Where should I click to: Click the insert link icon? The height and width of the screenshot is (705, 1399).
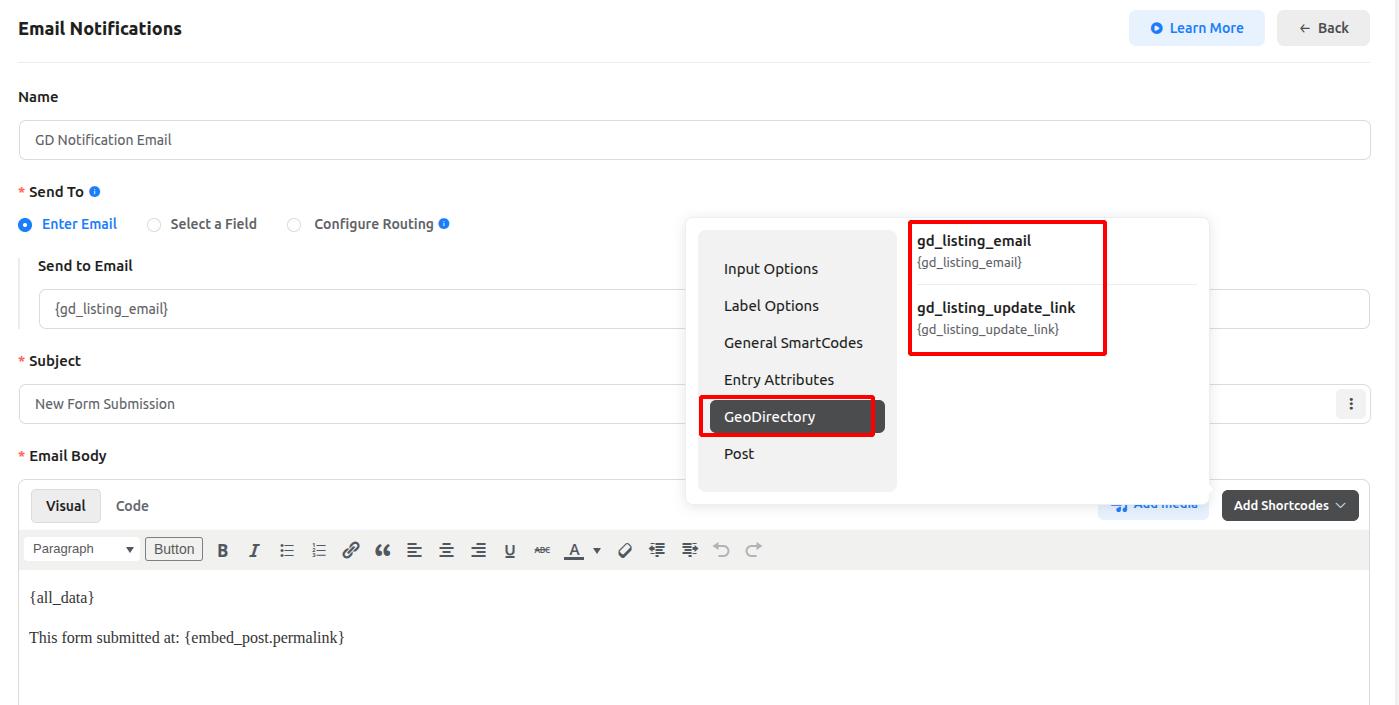tap(351, 550)
